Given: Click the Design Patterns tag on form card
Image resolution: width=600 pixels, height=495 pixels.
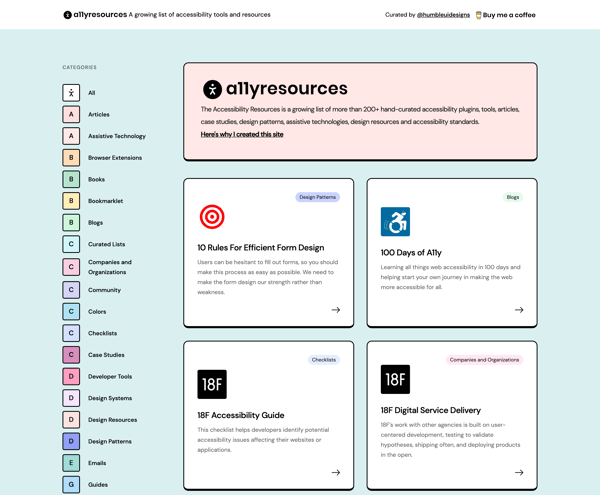Looking at the screenshot, I should click(x=318, y=197).
